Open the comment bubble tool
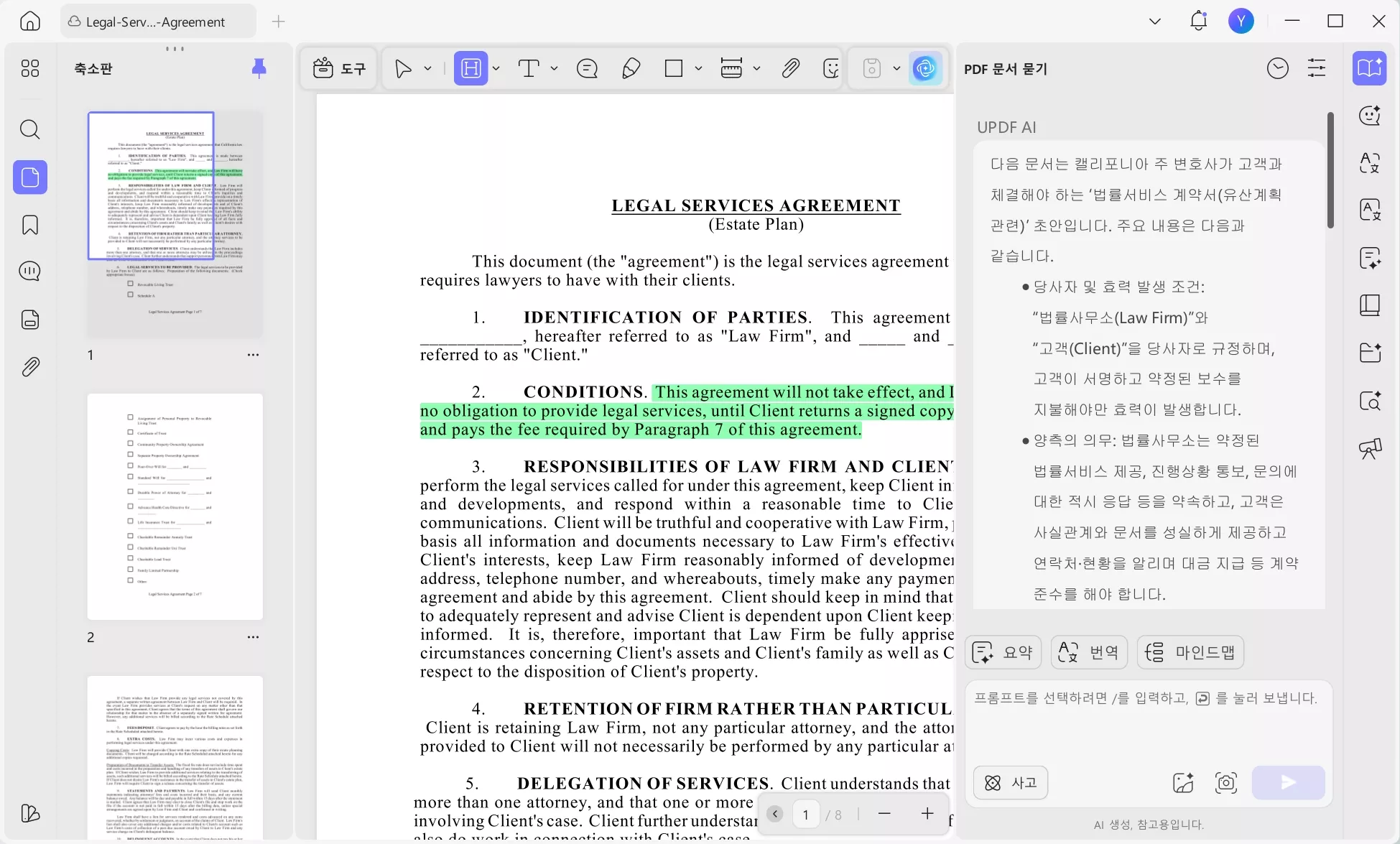This screenshot has height=844, width=1400. pyautogui.click(x=587, y=69)
